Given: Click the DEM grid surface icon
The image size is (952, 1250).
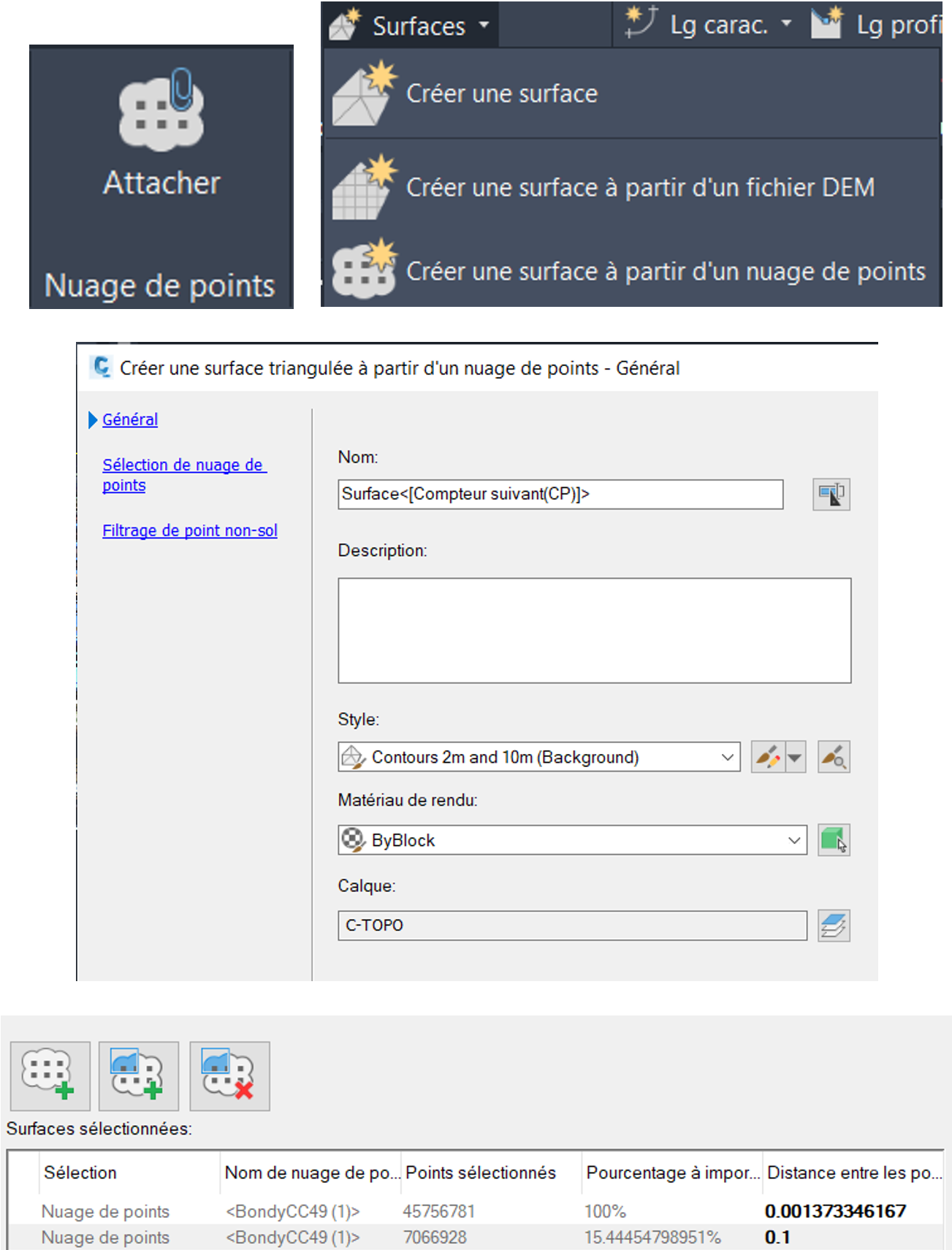Looking at the screenshot, I should [364, 187].
